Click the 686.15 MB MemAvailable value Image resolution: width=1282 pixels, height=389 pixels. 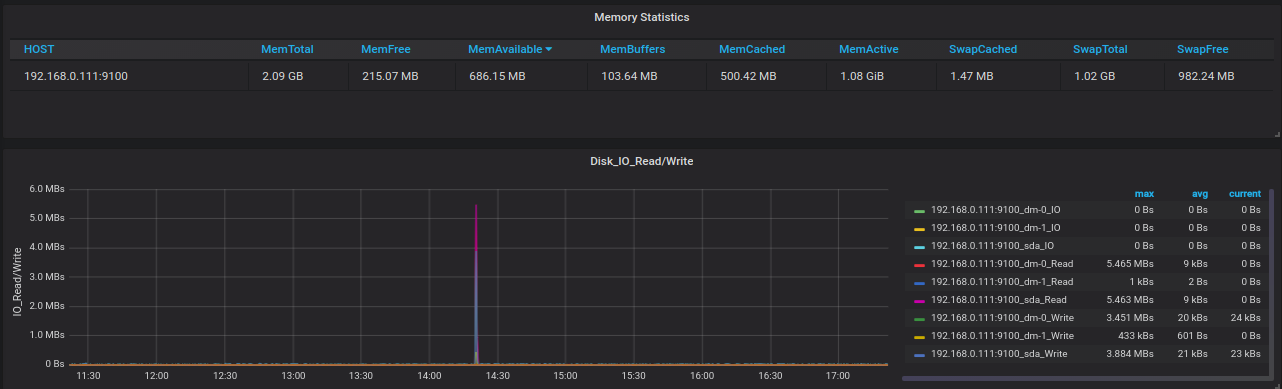pos(497,76)
